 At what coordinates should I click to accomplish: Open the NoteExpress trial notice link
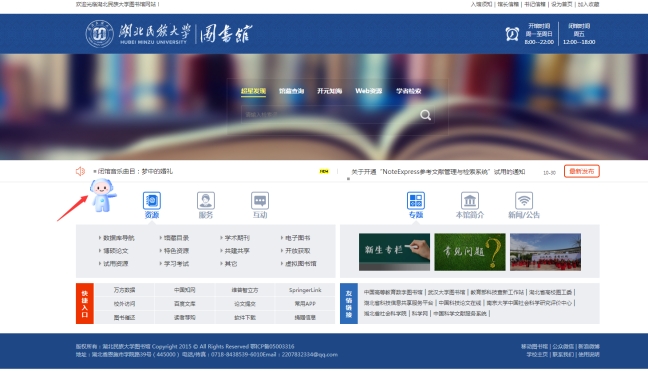(x=438, y=172)
